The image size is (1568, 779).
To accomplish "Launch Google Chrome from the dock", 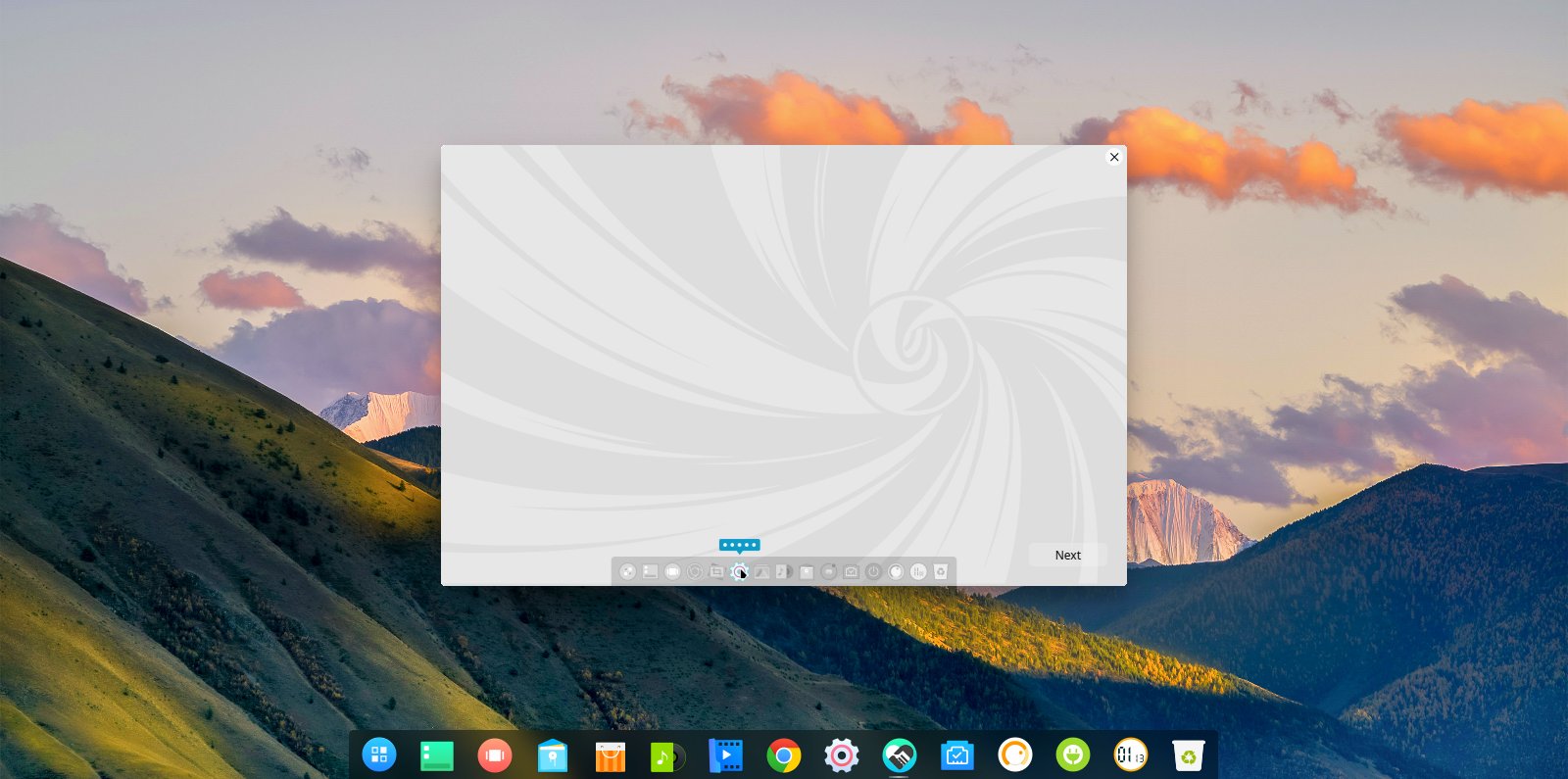I will (784, 755).
